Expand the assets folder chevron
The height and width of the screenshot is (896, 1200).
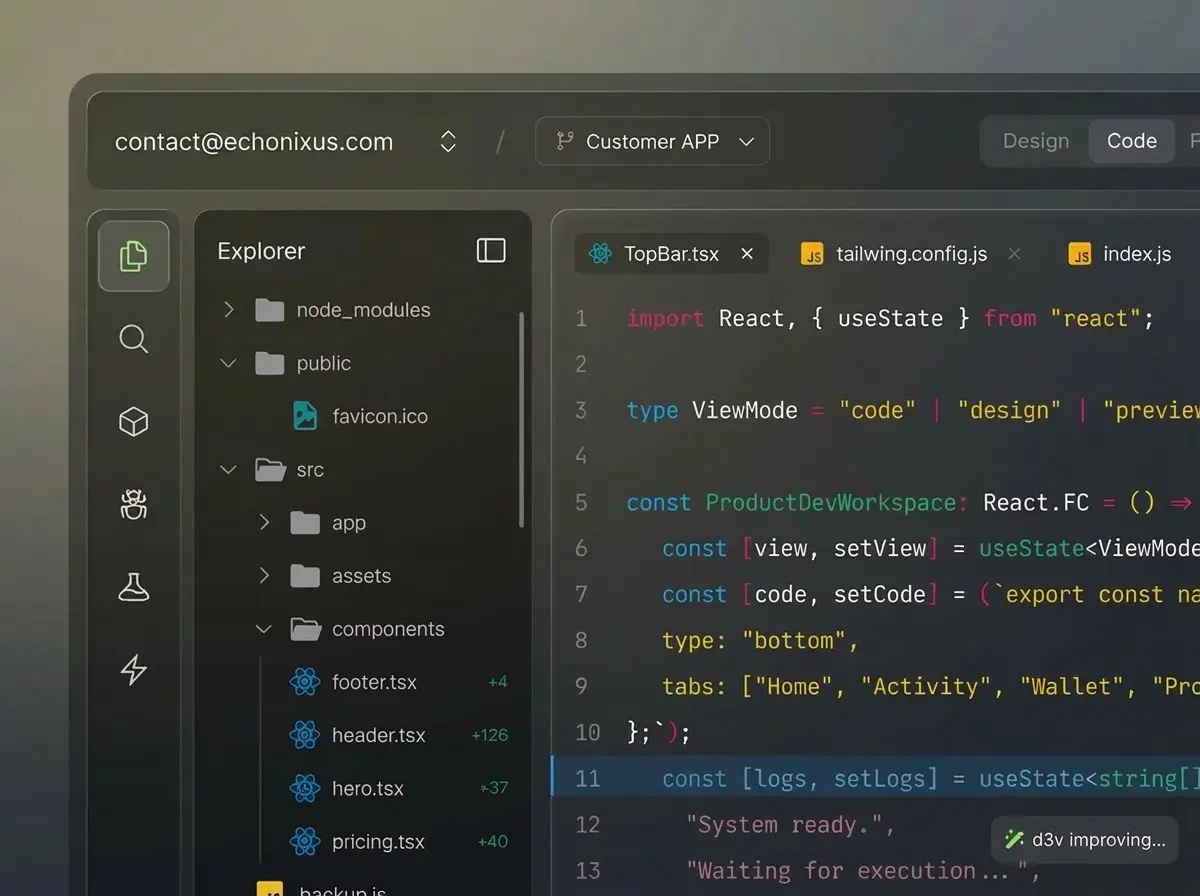point(264,575)
